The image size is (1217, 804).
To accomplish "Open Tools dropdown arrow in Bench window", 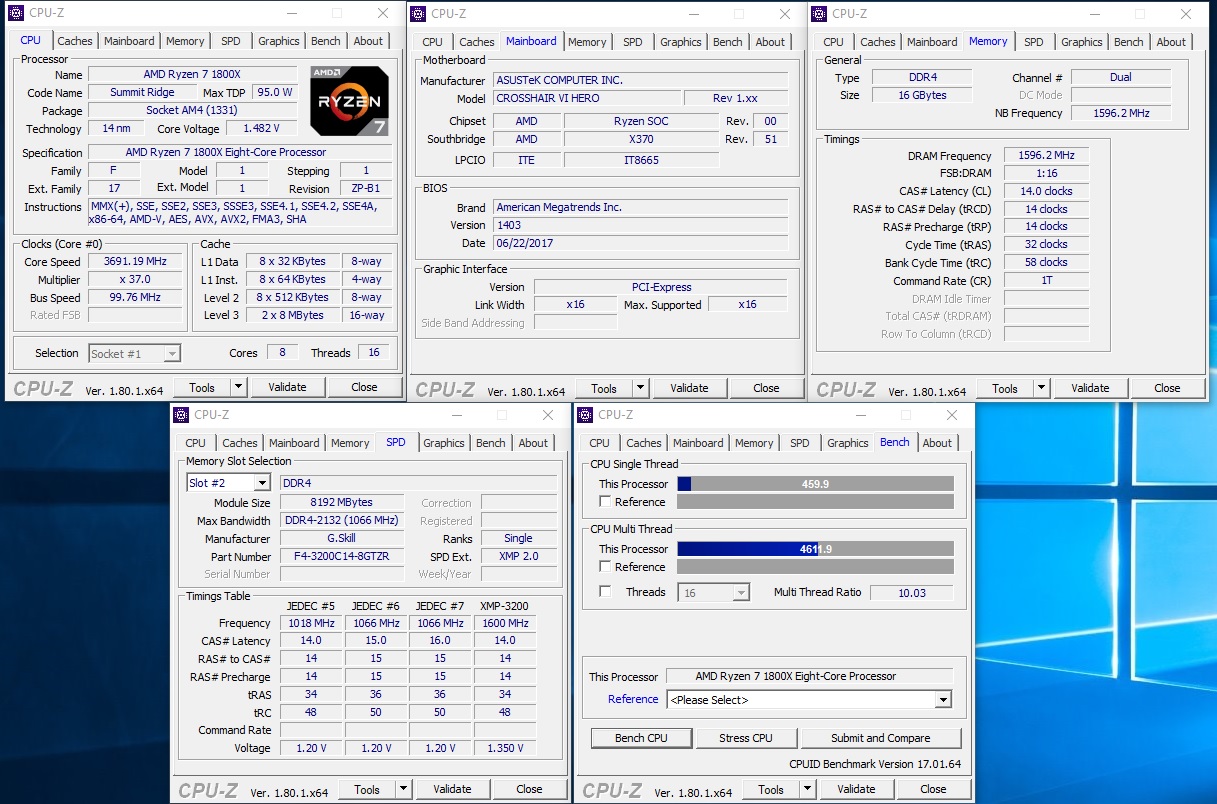I will point(808,789).
